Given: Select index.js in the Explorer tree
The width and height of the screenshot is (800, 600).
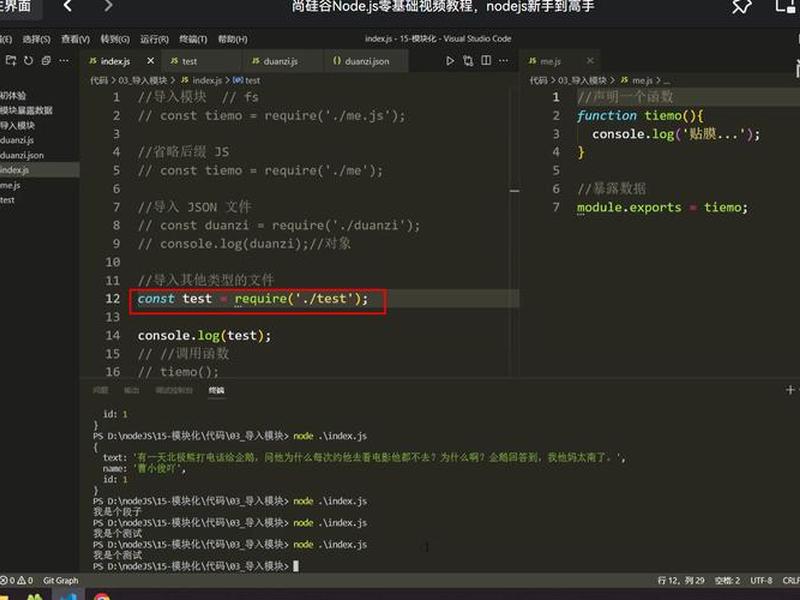Looking at the screenshot, I should point(40,170).
